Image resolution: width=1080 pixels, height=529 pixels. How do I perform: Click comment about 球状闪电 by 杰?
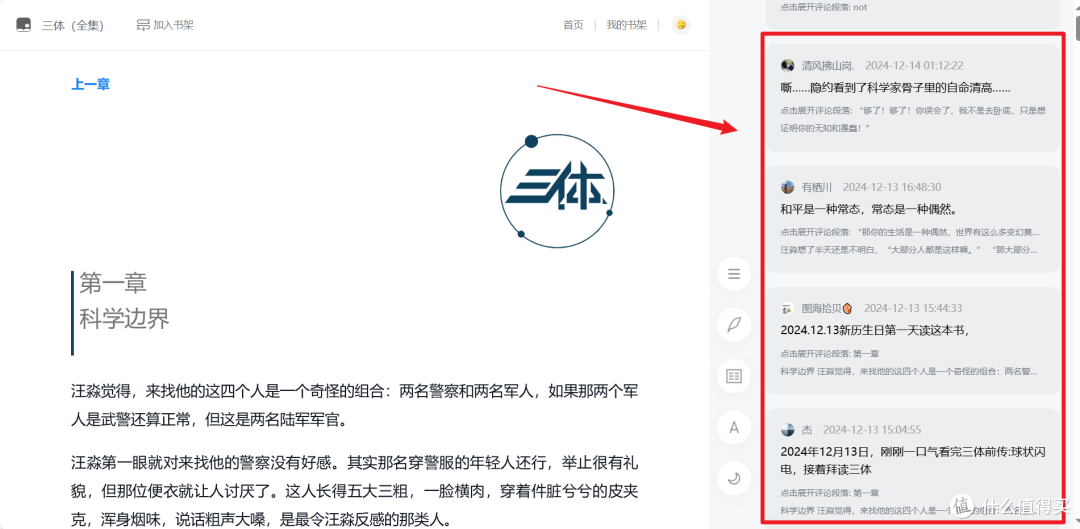914,460
